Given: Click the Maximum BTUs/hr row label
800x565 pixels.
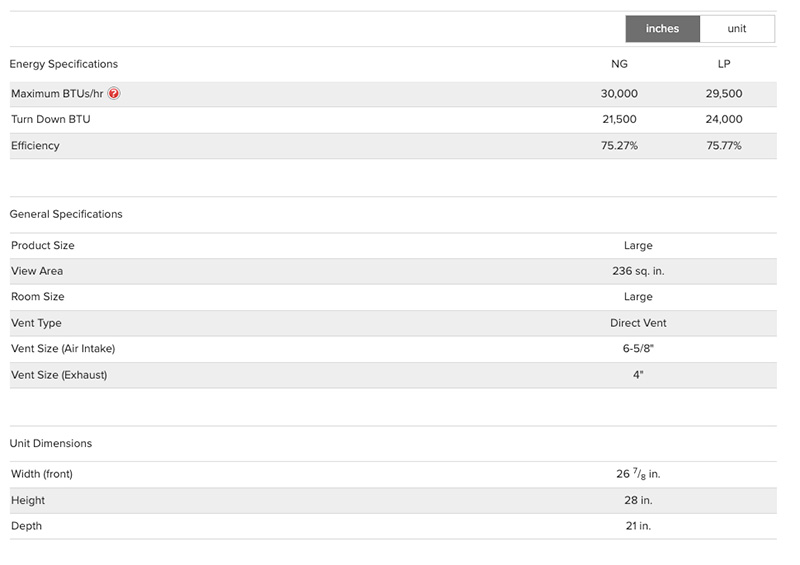Looking at the screenshot, I should [x=57, y=94].
